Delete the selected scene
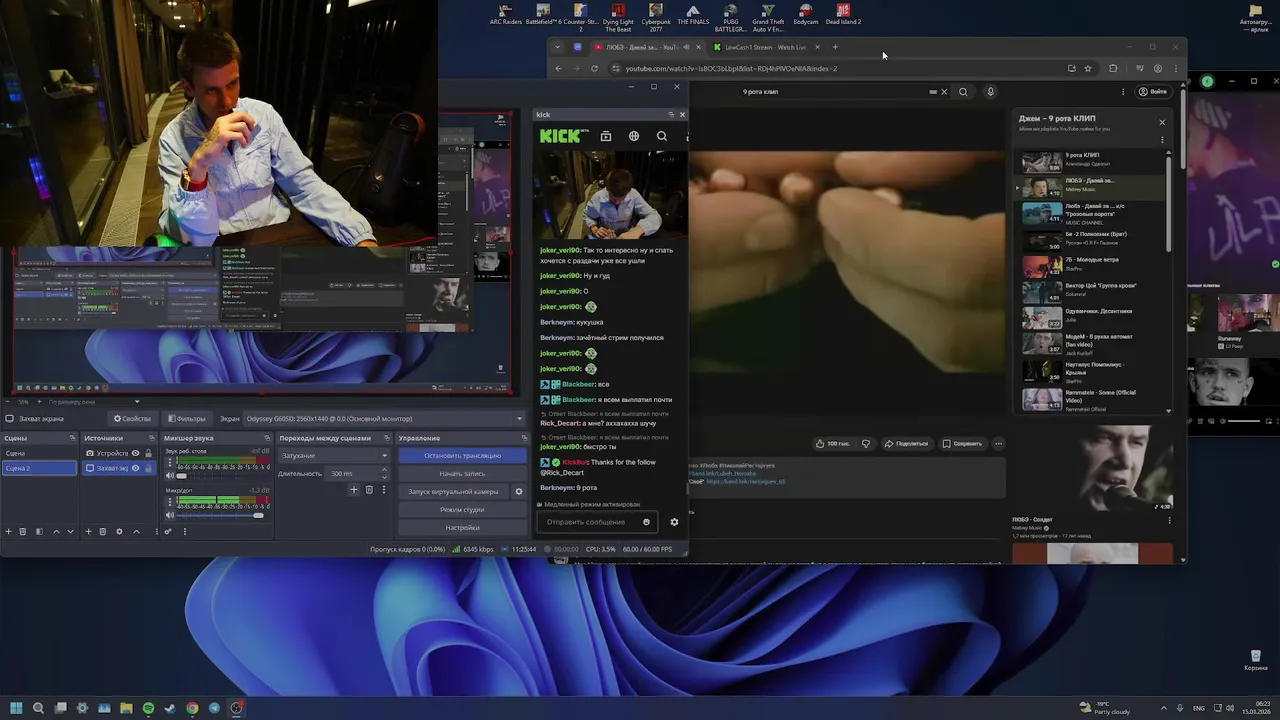The image size is (1280, 720). click(24, 532)
